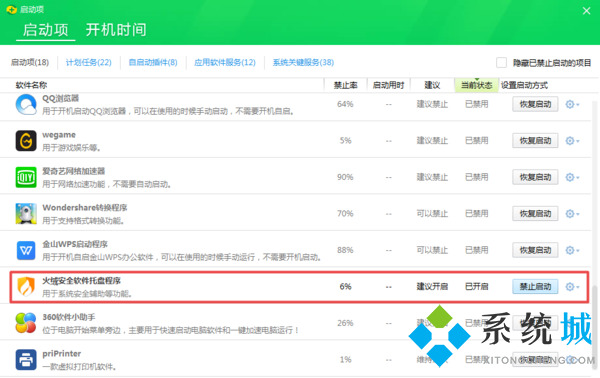
Task: Select the 应用软件服务(12) sub-tab
Action: point(225,62)
